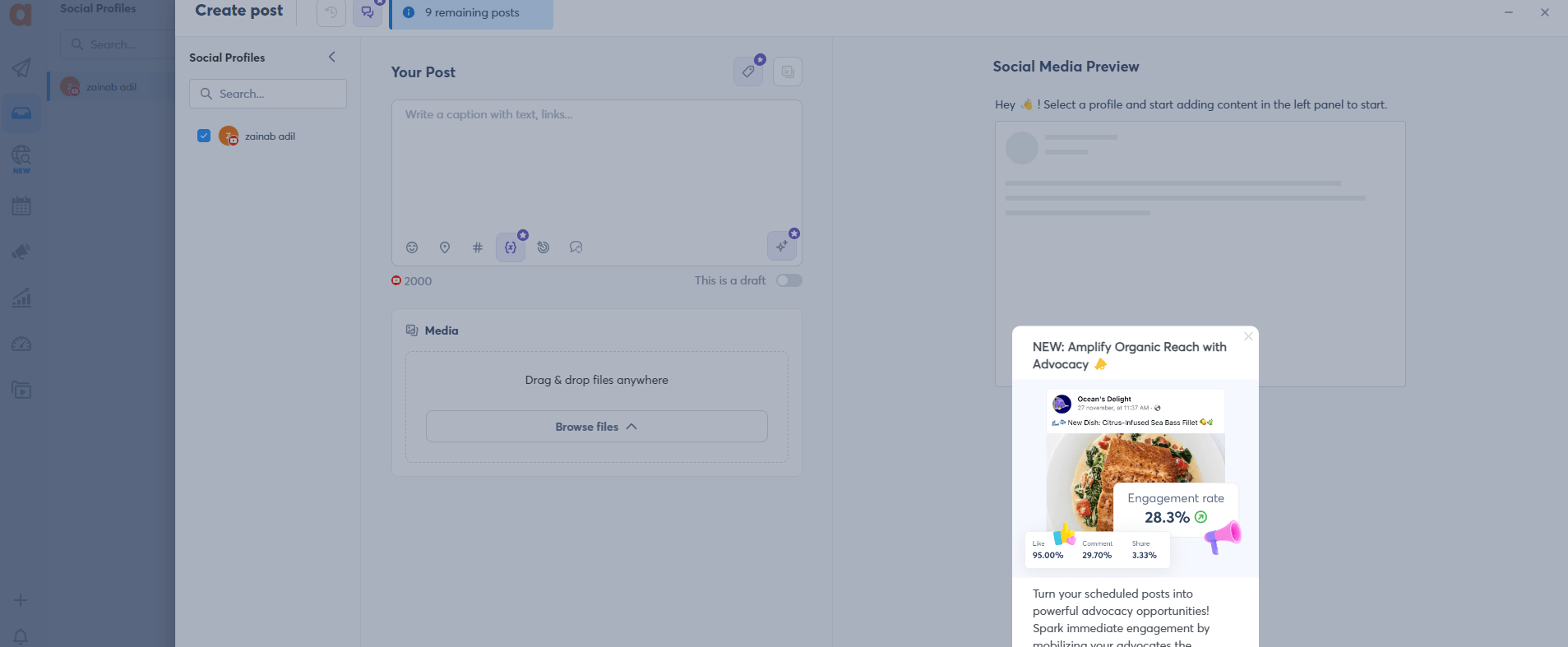Open the paper plane publishing icon

(21, 67)
